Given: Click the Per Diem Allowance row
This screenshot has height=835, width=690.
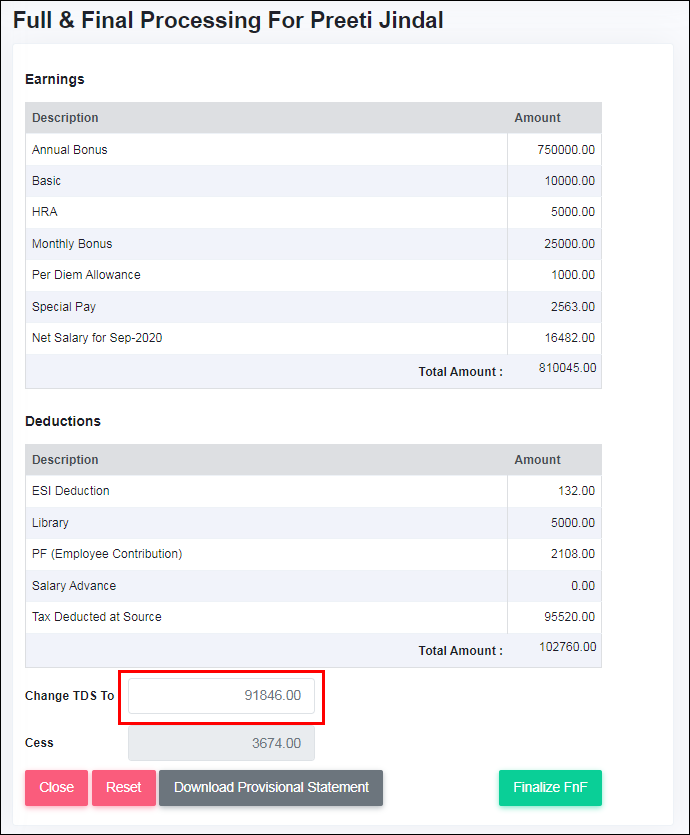Looking at the screenshot, I should [x=314, y=275].
